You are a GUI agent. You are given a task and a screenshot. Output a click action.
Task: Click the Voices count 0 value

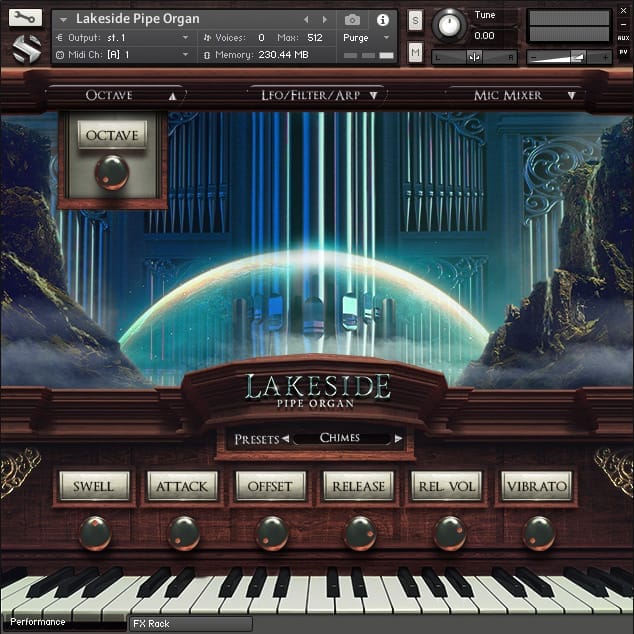[261, 38]
